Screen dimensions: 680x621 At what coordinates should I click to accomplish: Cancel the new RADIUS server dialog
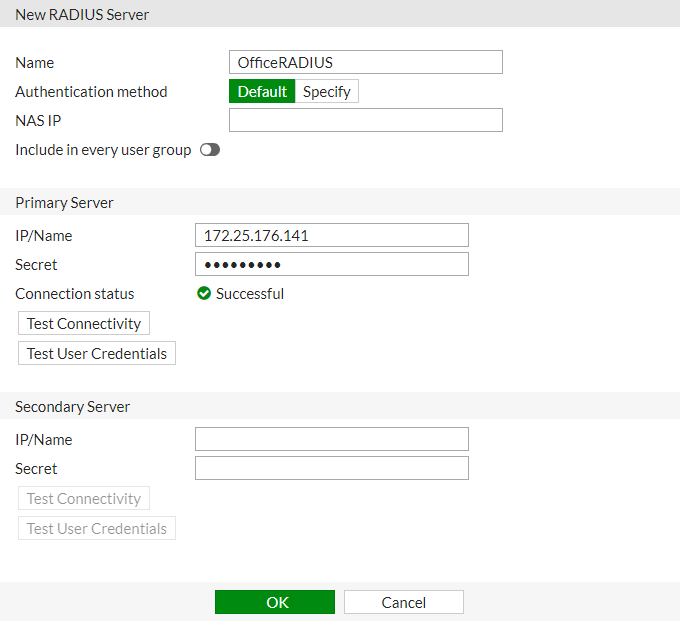[404, 602]
